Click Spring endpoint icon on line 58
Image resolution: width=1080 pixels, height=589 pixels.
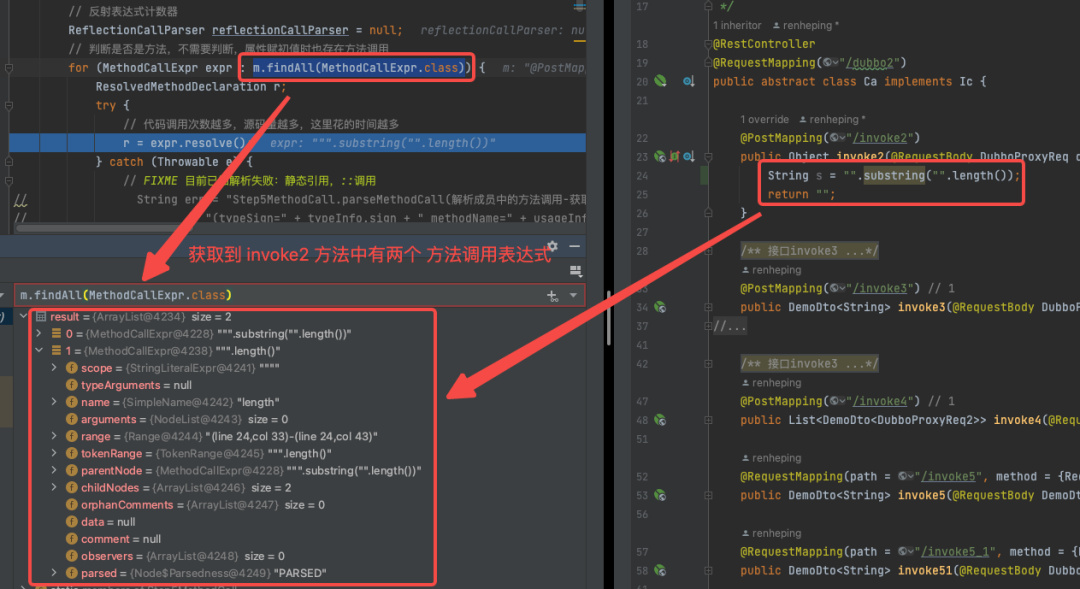[660, 570]
